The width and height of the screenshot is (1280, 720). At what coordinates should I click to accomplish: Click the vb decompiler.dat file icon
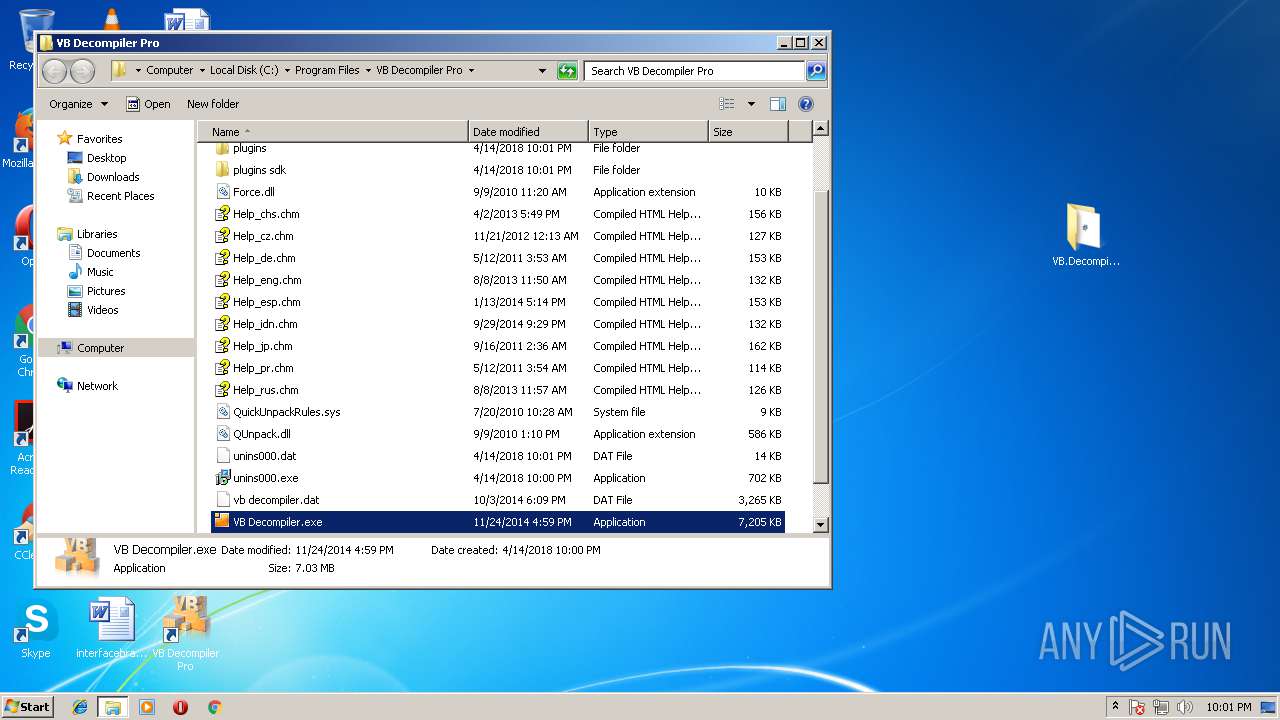(222, 500)
